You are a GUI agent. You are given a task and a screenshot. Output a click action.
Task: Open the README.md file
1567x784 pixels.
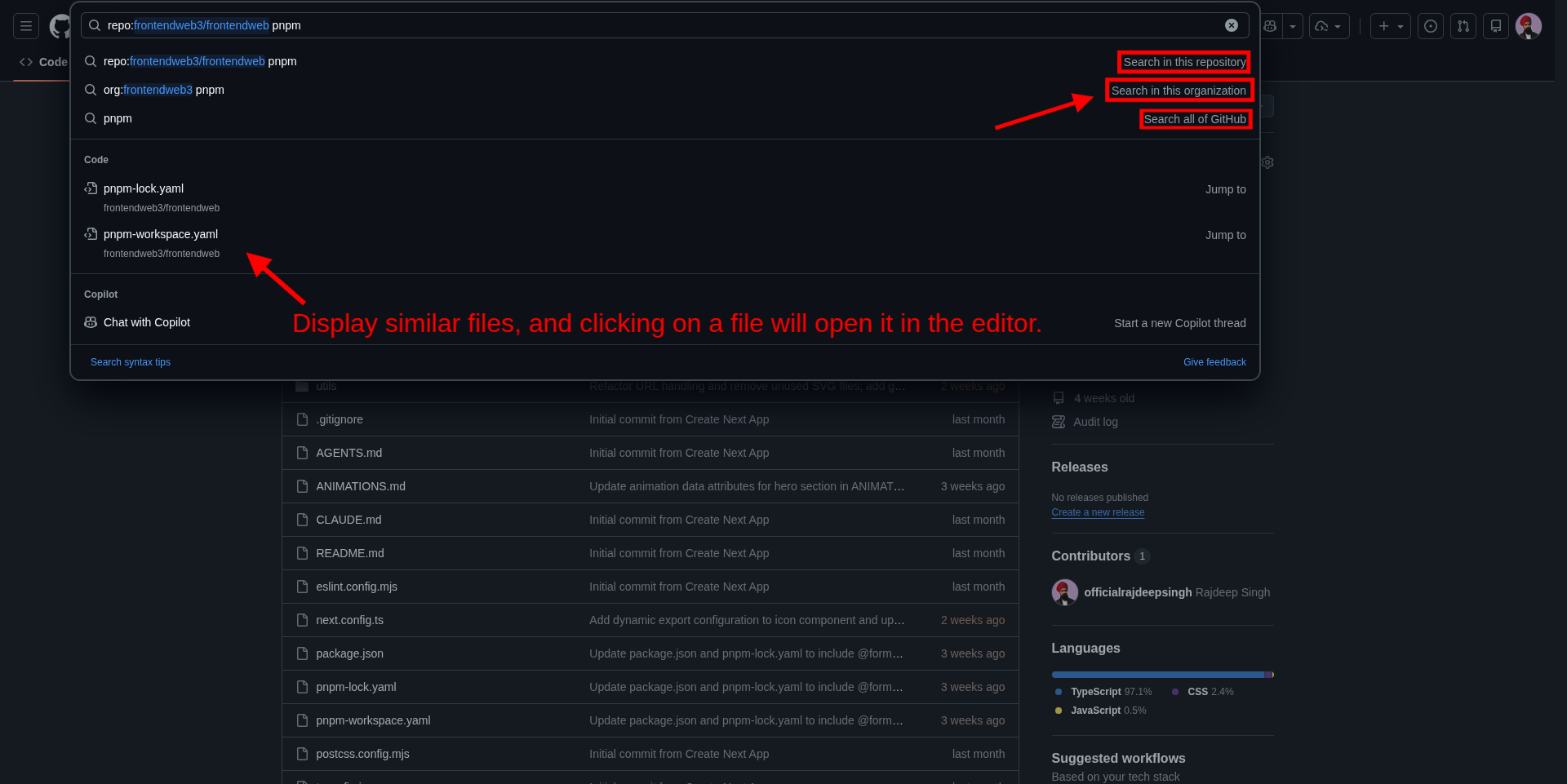point(350,553)
